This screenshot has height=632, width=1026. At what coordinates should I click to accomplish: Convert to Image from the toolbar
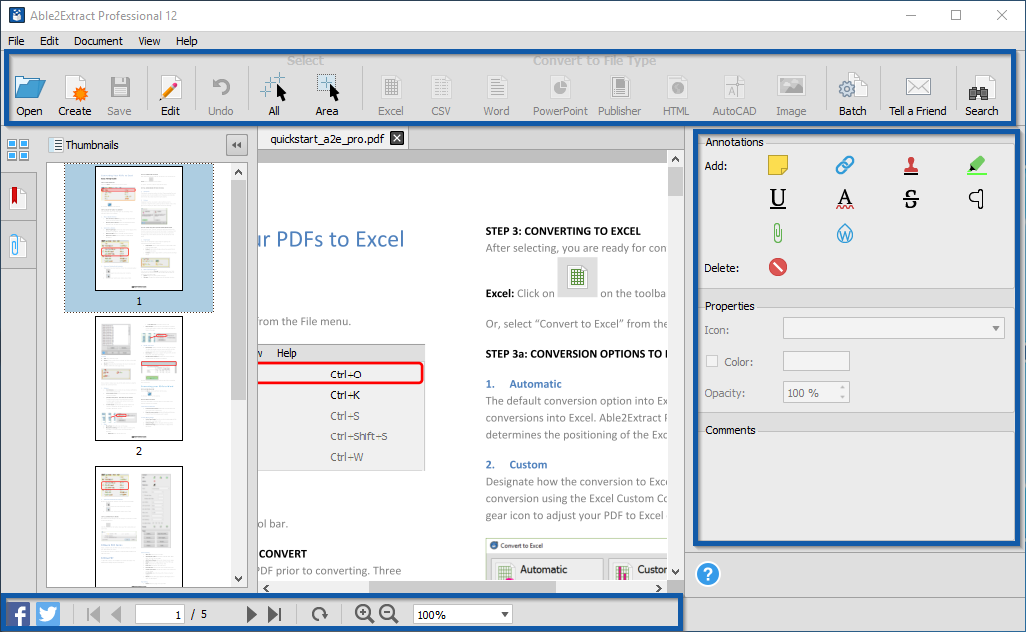tap(791, 96)
